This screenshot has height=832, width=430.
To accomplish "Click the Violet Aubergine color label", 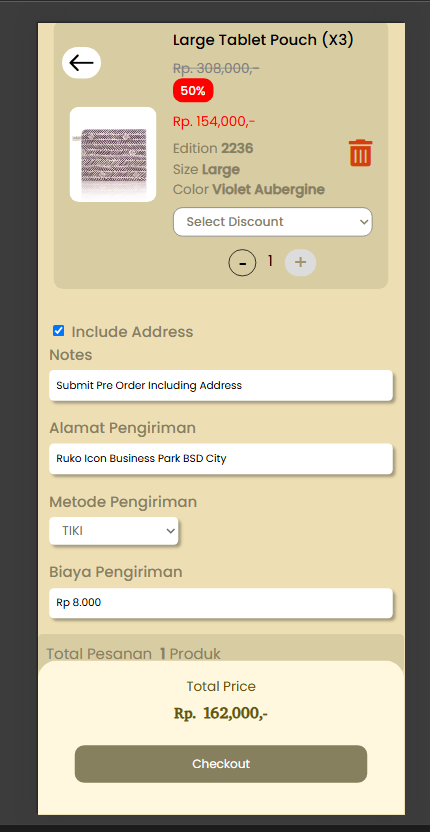I will pos(269,189).
